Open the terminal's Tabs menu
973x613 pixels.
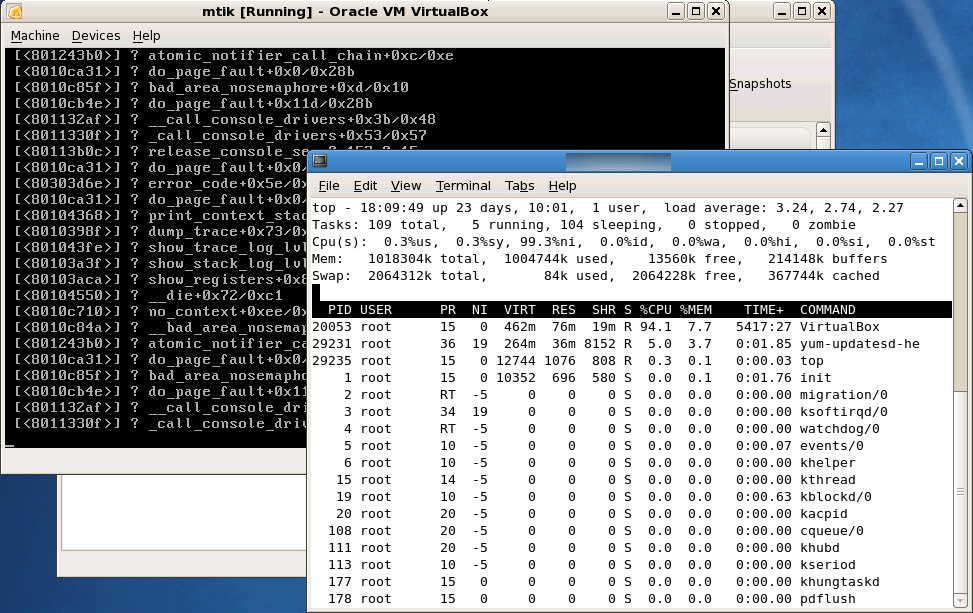click(x=519, y=186)
